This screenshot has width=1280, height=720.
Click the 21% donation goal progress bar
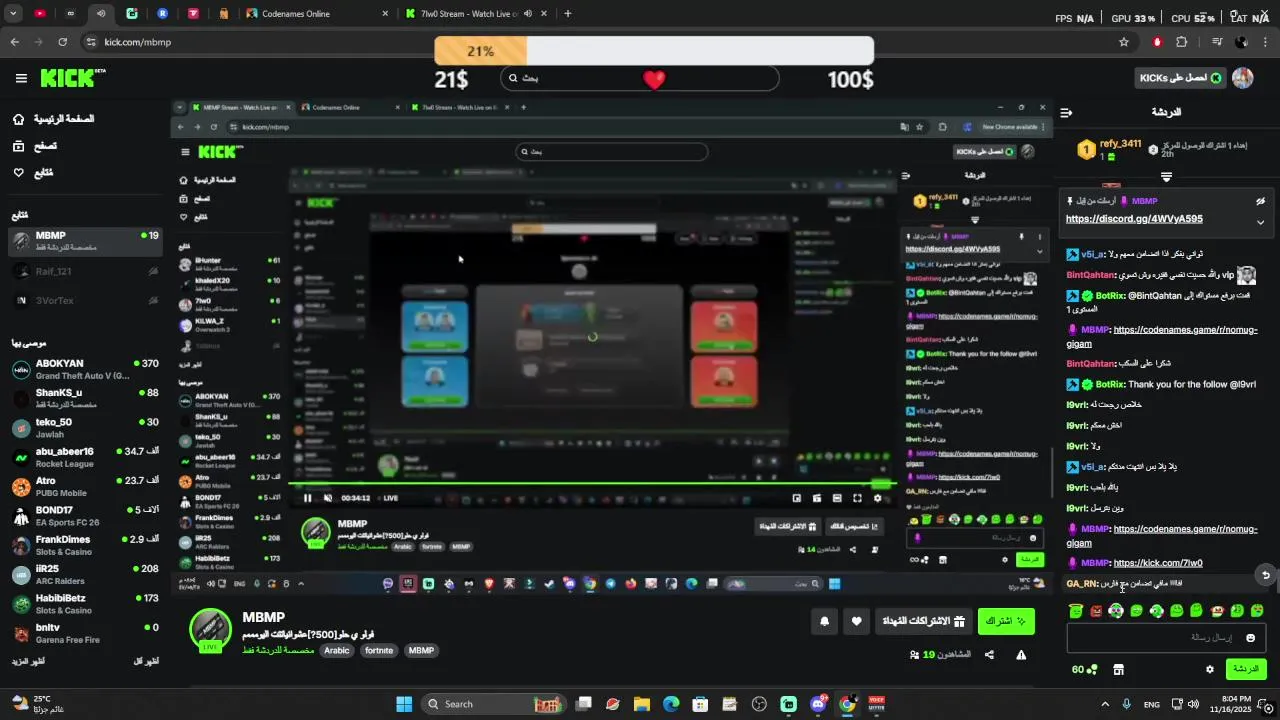click(654, 51)
